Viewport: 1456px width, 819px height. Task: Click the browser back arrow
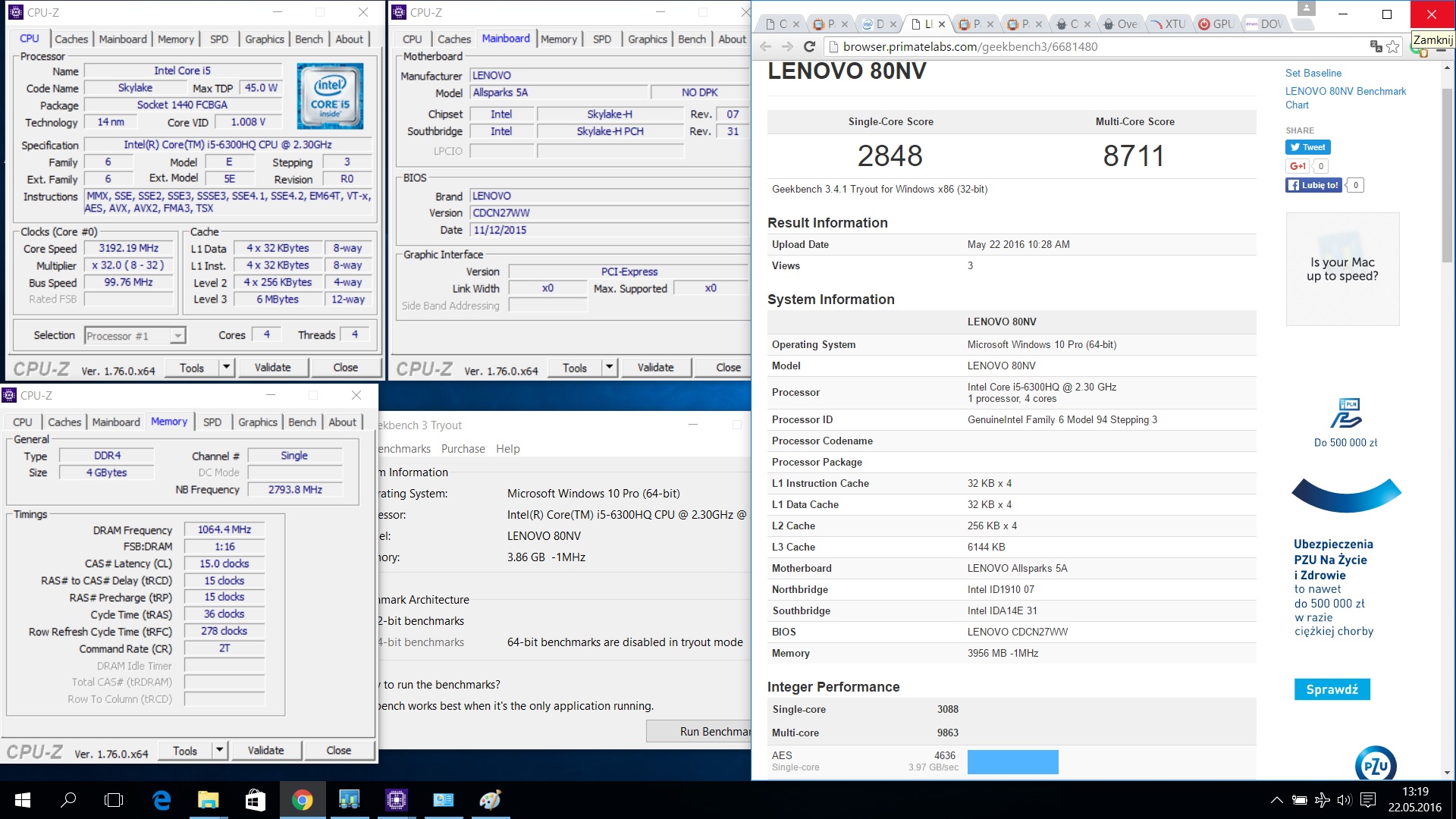click(x=766, y=46)
